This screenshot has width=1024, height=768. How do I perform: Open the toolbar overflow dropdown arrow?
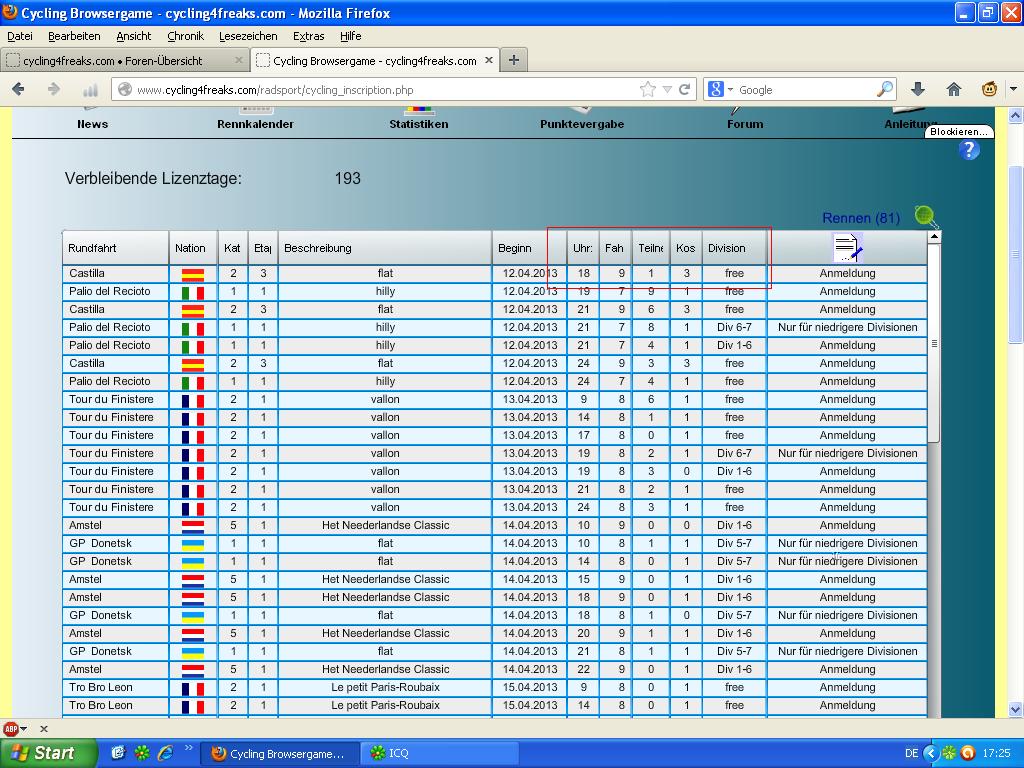pos(1014,89)
